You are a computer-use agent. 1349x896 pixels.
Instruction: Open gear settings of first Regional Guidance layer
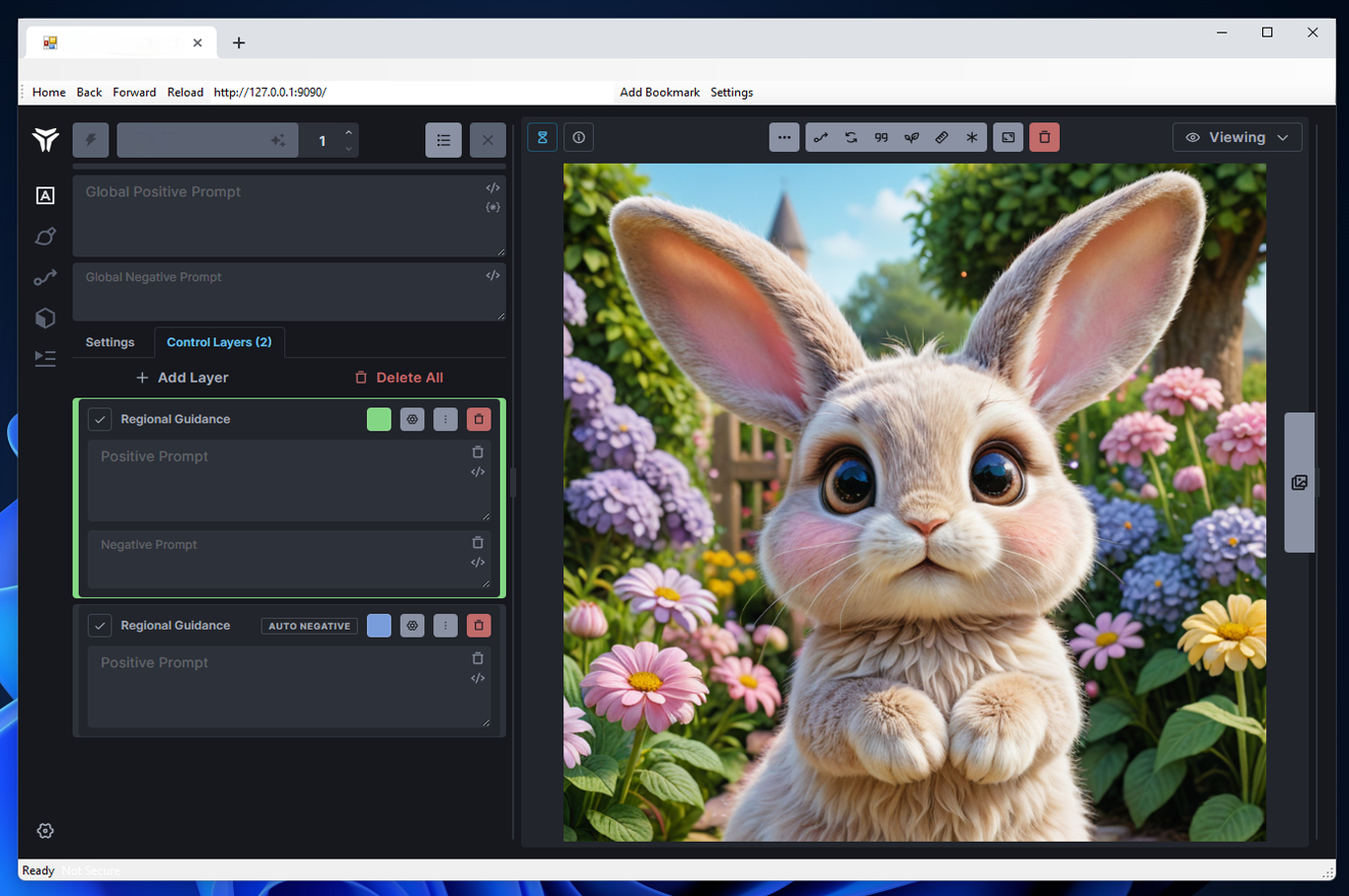[412, 419]
